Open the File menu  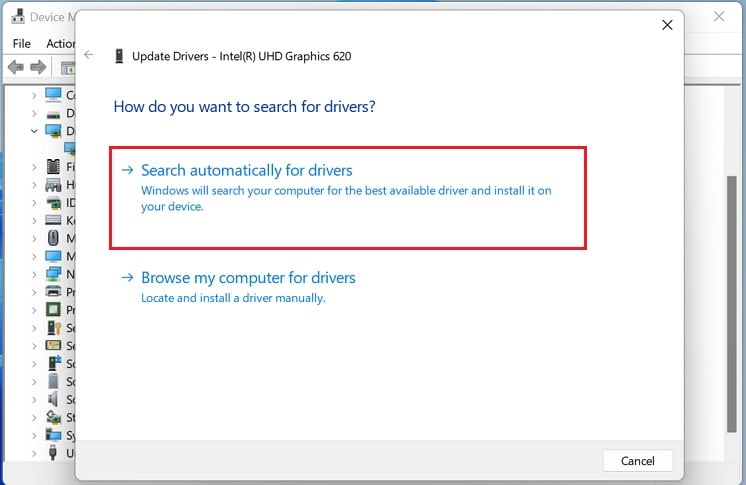22,43
